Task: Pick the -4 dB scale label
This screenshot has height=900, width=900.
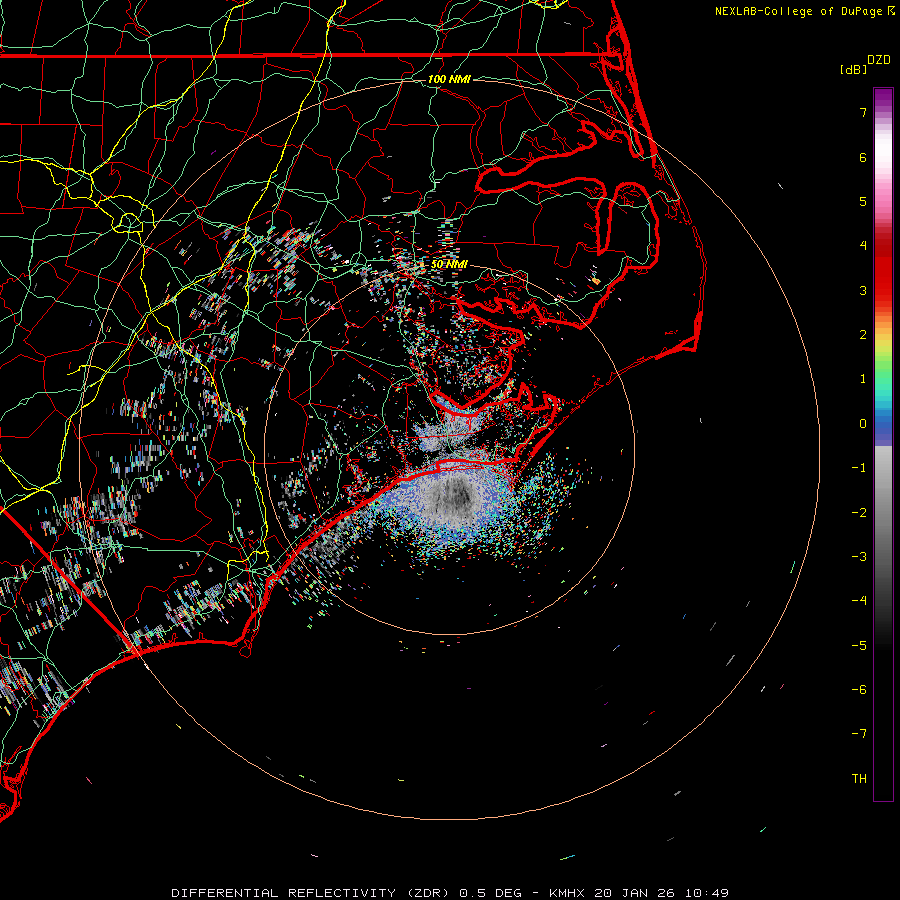Action: (859, 601)
